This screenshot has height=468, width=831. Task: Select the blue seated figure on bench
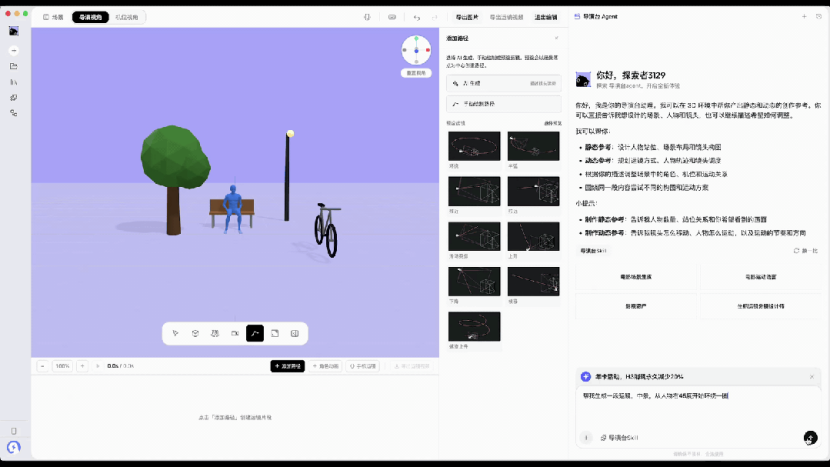(233, 208)
